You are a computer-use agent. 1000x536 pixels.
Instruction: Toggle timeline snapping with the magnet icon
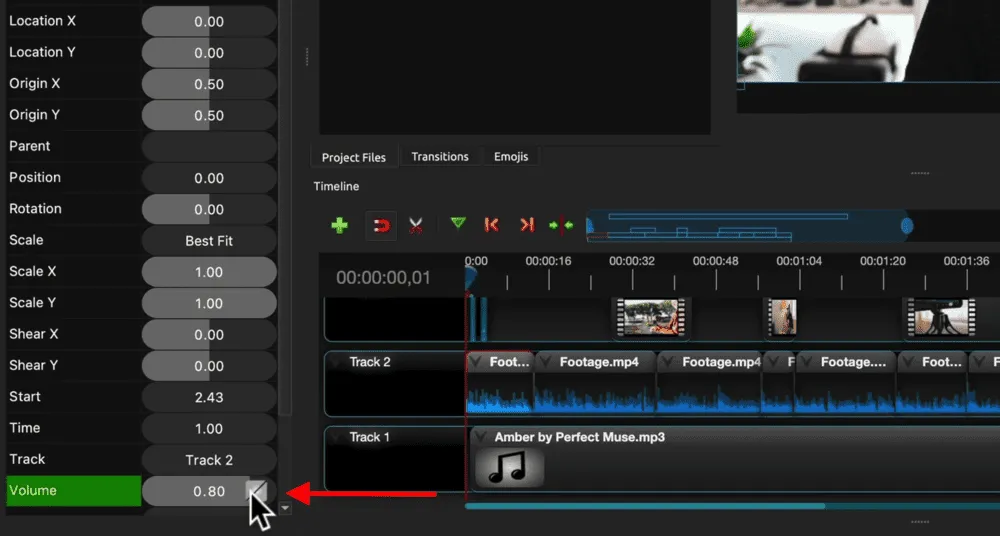coord(381,226)
